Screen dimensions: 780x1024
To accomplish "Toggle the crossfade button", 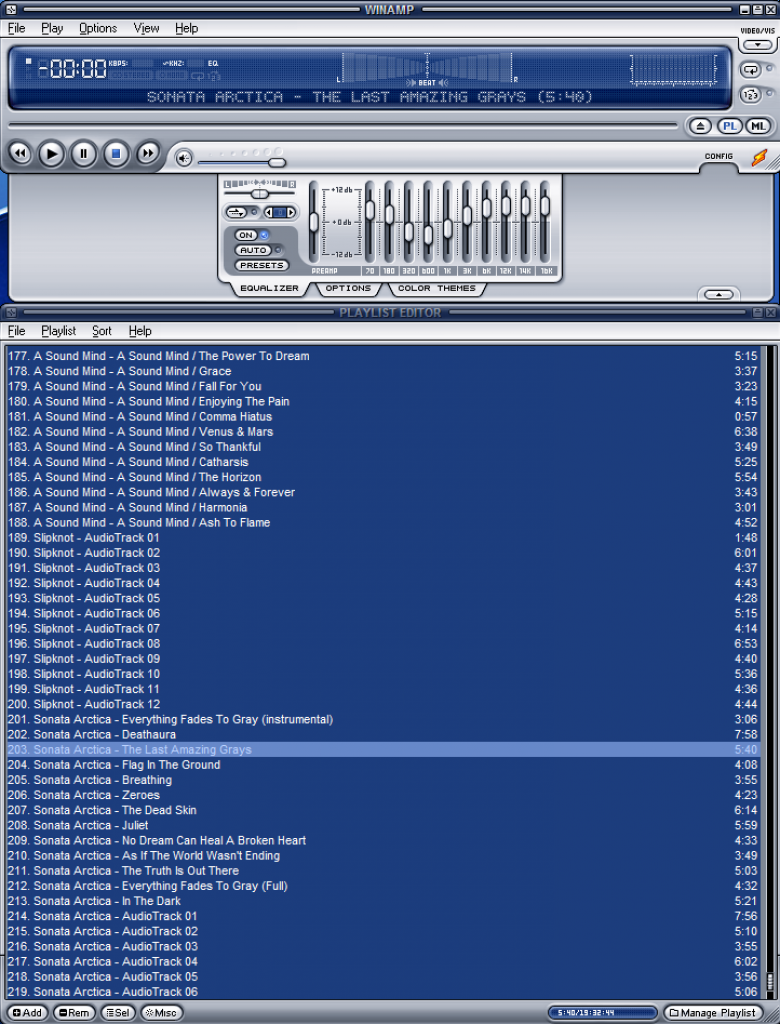I will 236,212.
